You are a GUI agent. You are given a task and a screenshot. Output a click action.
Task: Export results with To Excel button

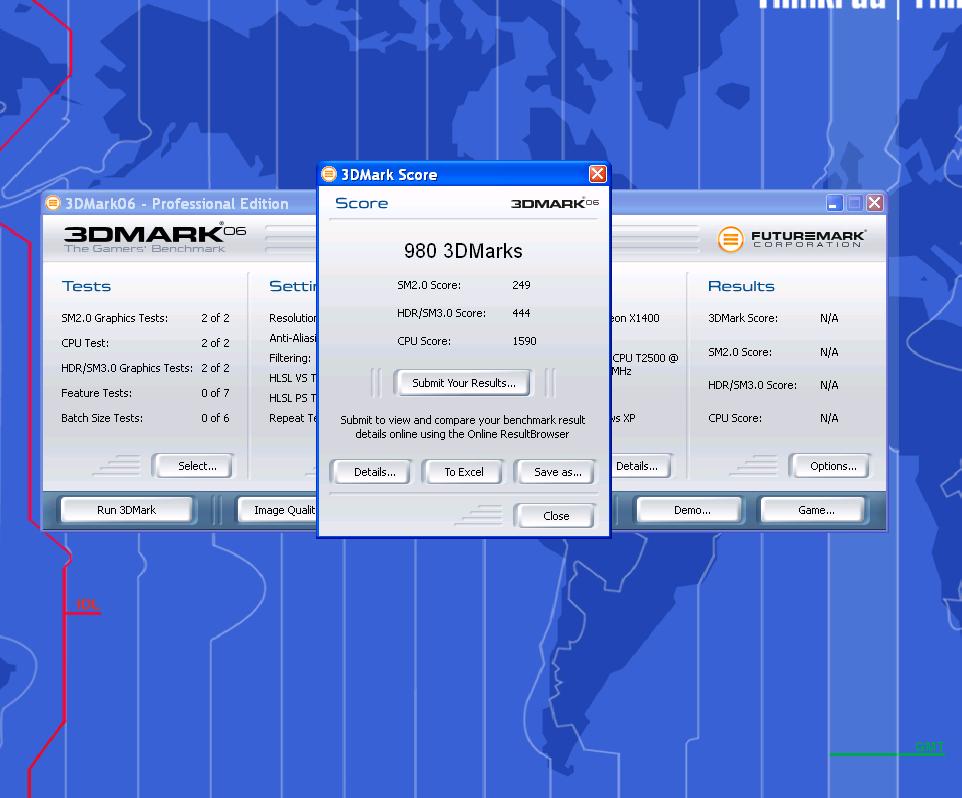coord(464,472)
